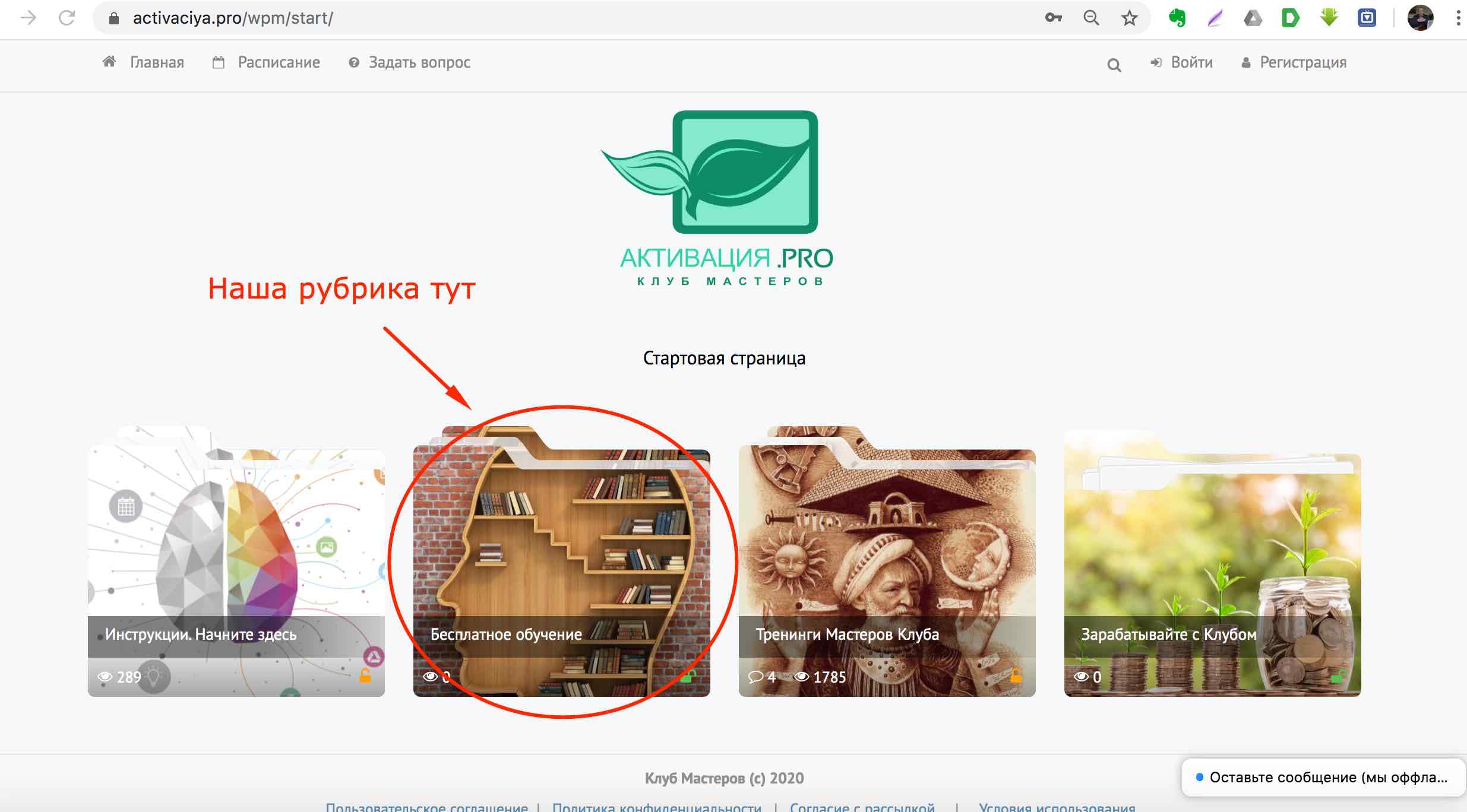The image size is (1467, 812).
Task: Click the login arrow icon beside Войти
Action: pos(1156,62)
